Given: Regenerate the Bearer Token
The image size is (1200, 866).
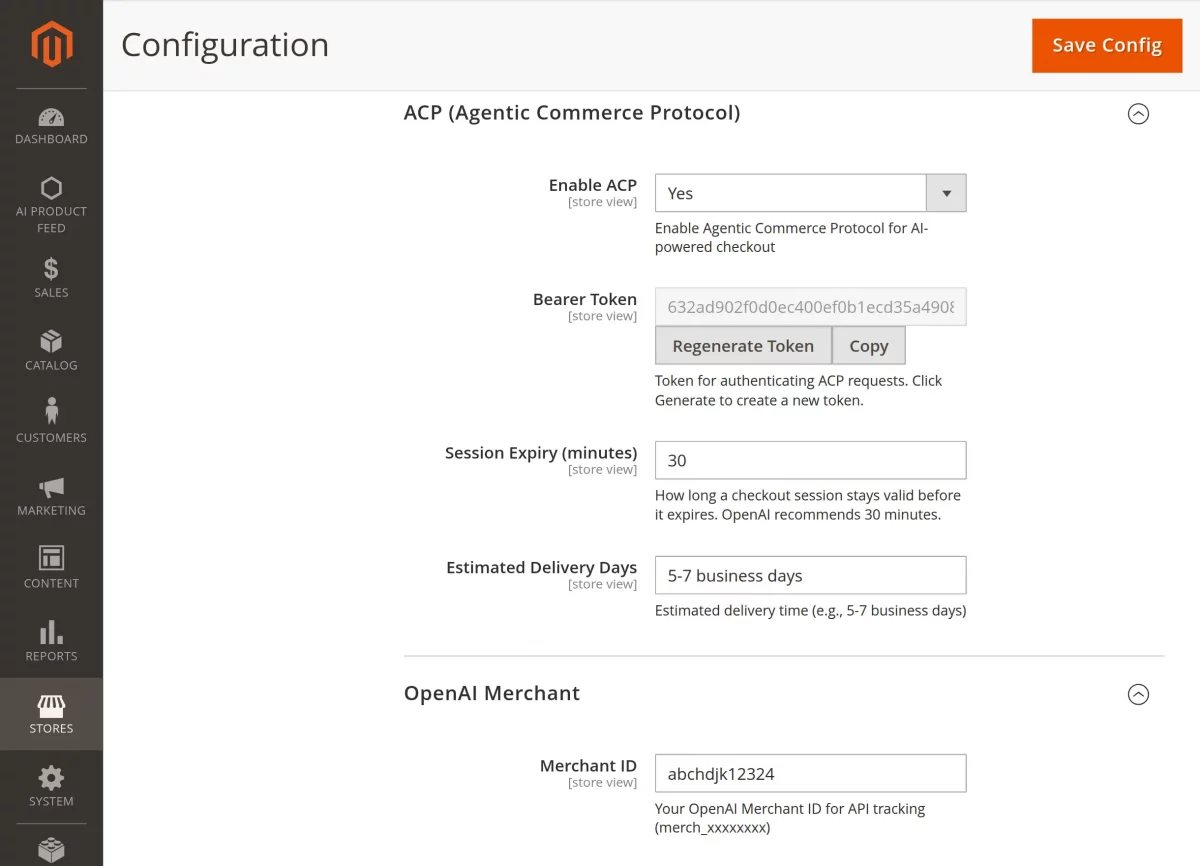Looking at the screenshot, I should (x=743, y=345).
